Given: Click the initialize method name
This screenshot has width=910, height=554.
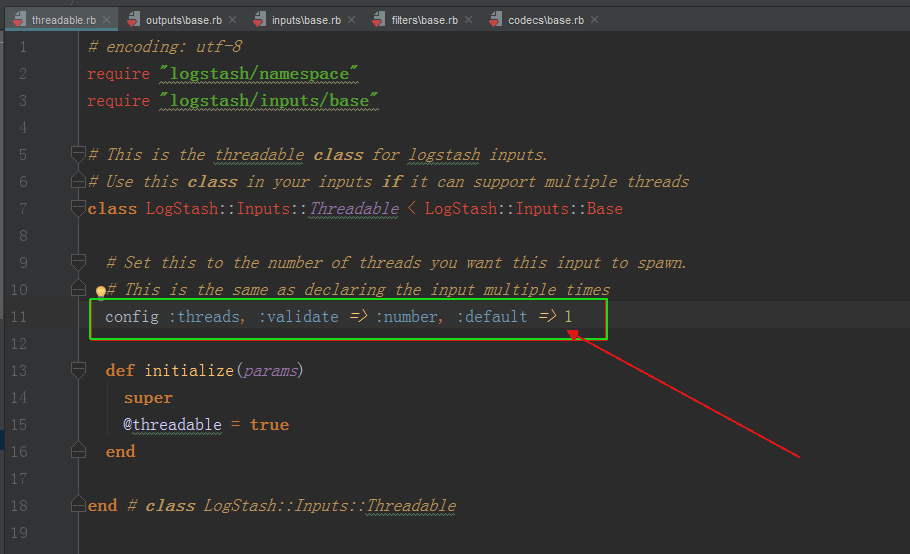Looking at the screenshot, I should [189, 371].
